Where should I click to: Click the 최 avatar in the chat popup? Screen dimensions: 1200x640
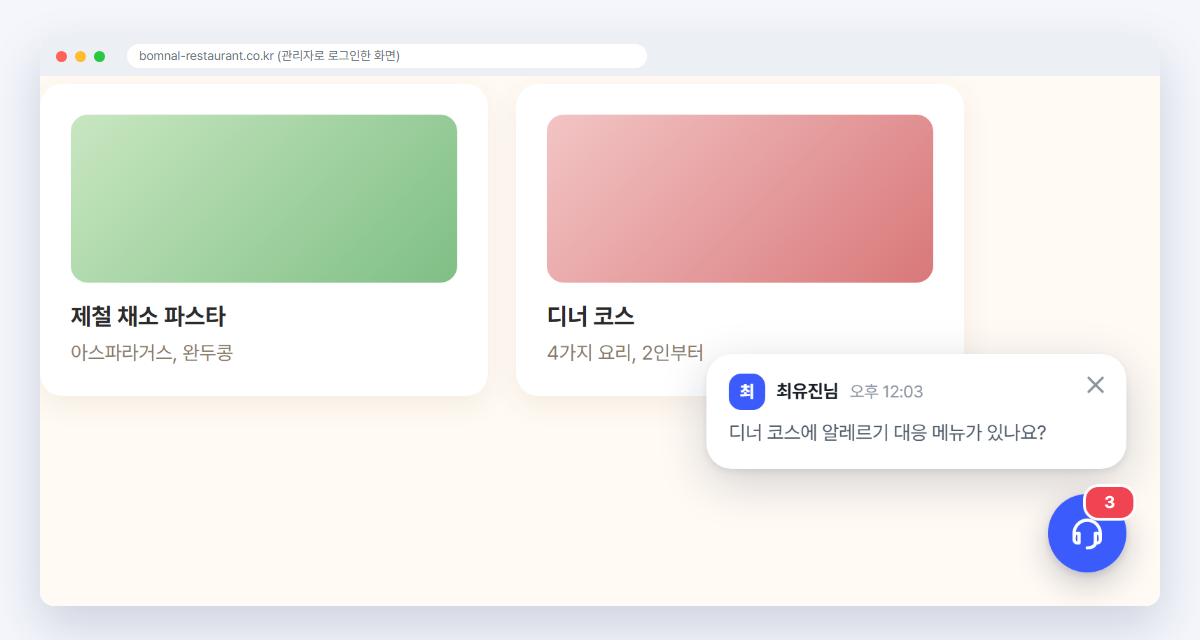[x=747, y=391]
